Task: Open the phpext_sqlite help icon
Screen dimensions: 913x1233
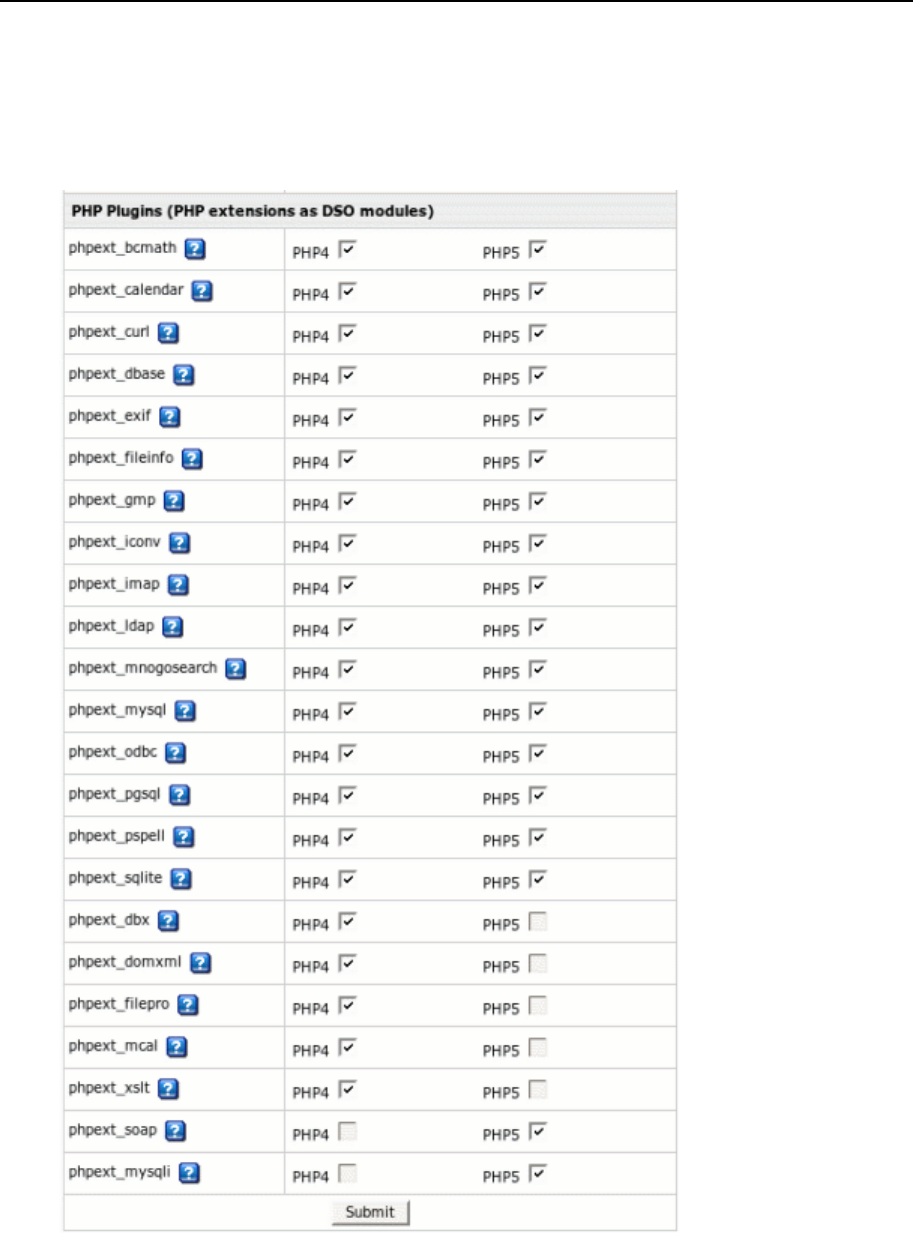Action: click(x=181, y=879)
